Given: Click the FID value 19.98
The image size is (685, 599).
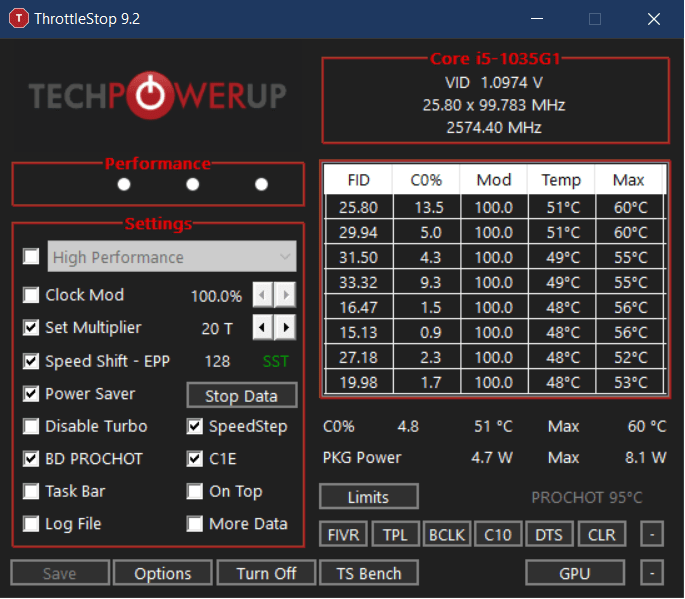Looking at the screenshot, I should point(358,382).
